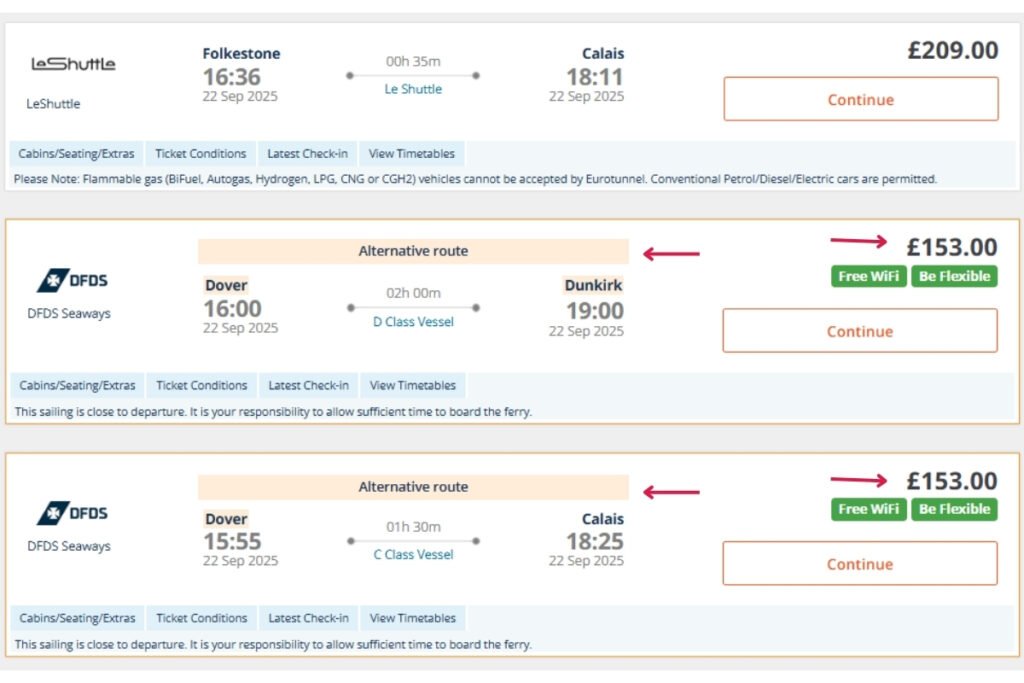Switch to View Timetables on LeShuttle row
This screenshot has width=1024, height=683.
[411, 153]
